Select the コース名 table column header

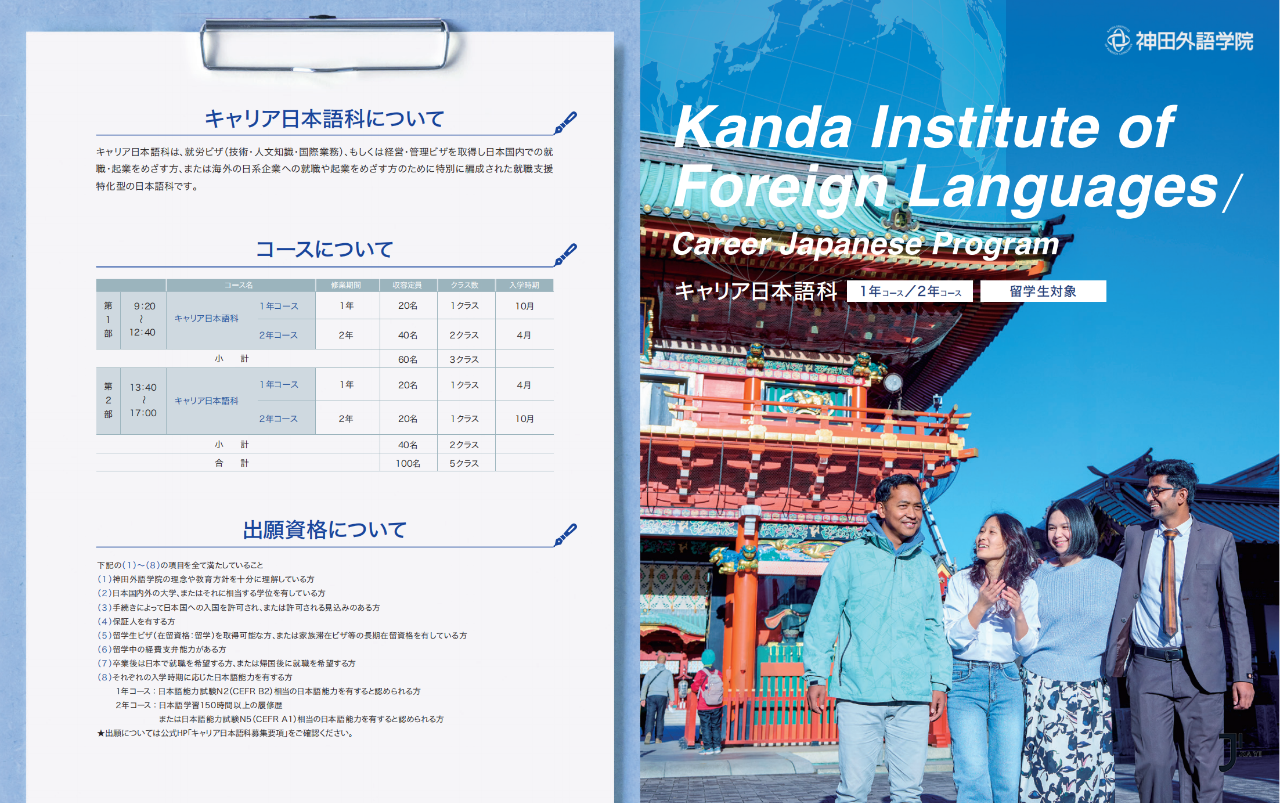(x=240, y=285)
